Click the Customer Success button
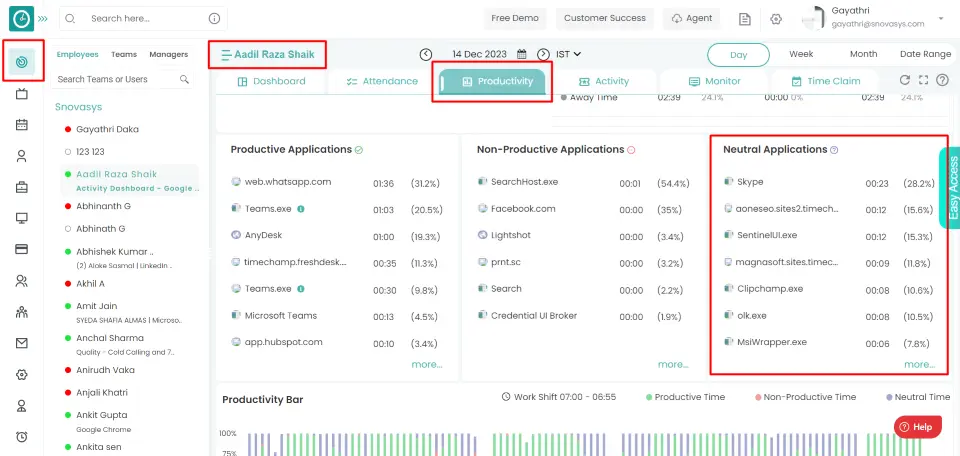Viewport: 960px width, 456px height. coord(605,18)
